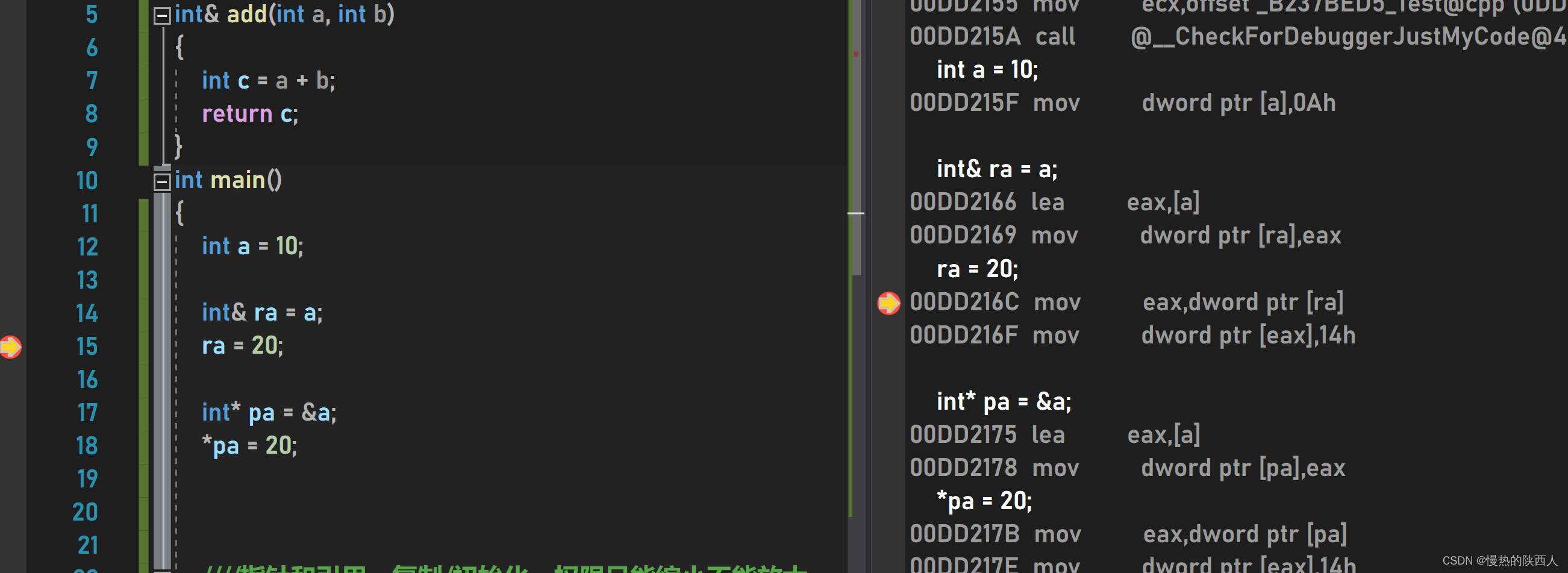Screen dimensions: 1568x573
Task: Click line number 7 in the gutter
Action: click(x=92, y=81)
